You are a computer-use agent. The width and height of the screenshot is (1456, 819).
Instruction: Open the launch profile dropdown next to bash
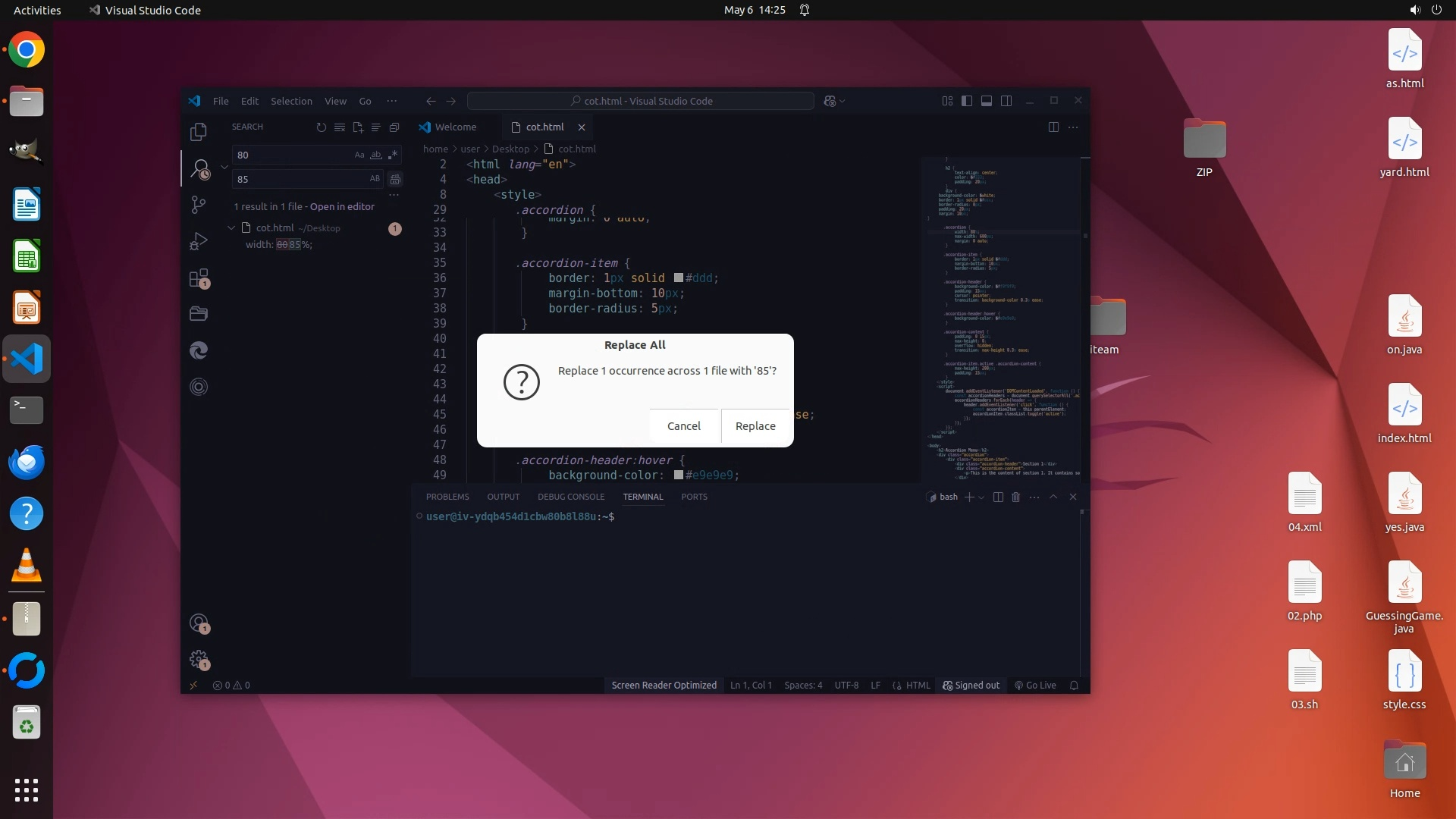tap(981, 497)
